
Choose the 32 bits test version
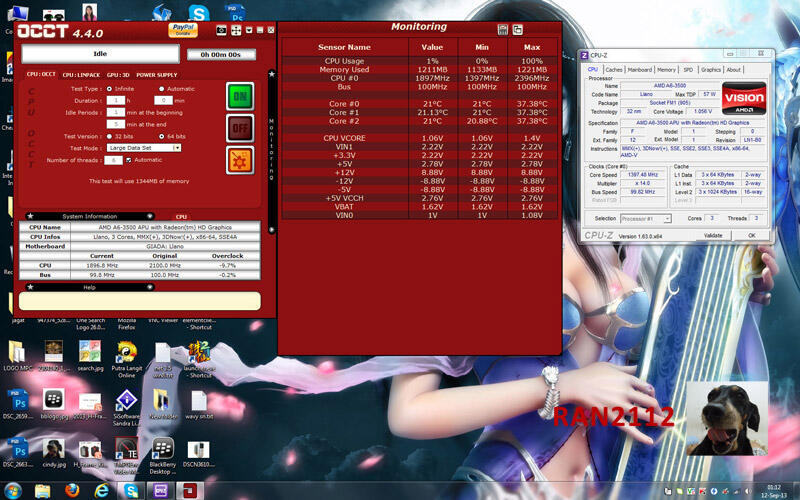click(109, 137)
